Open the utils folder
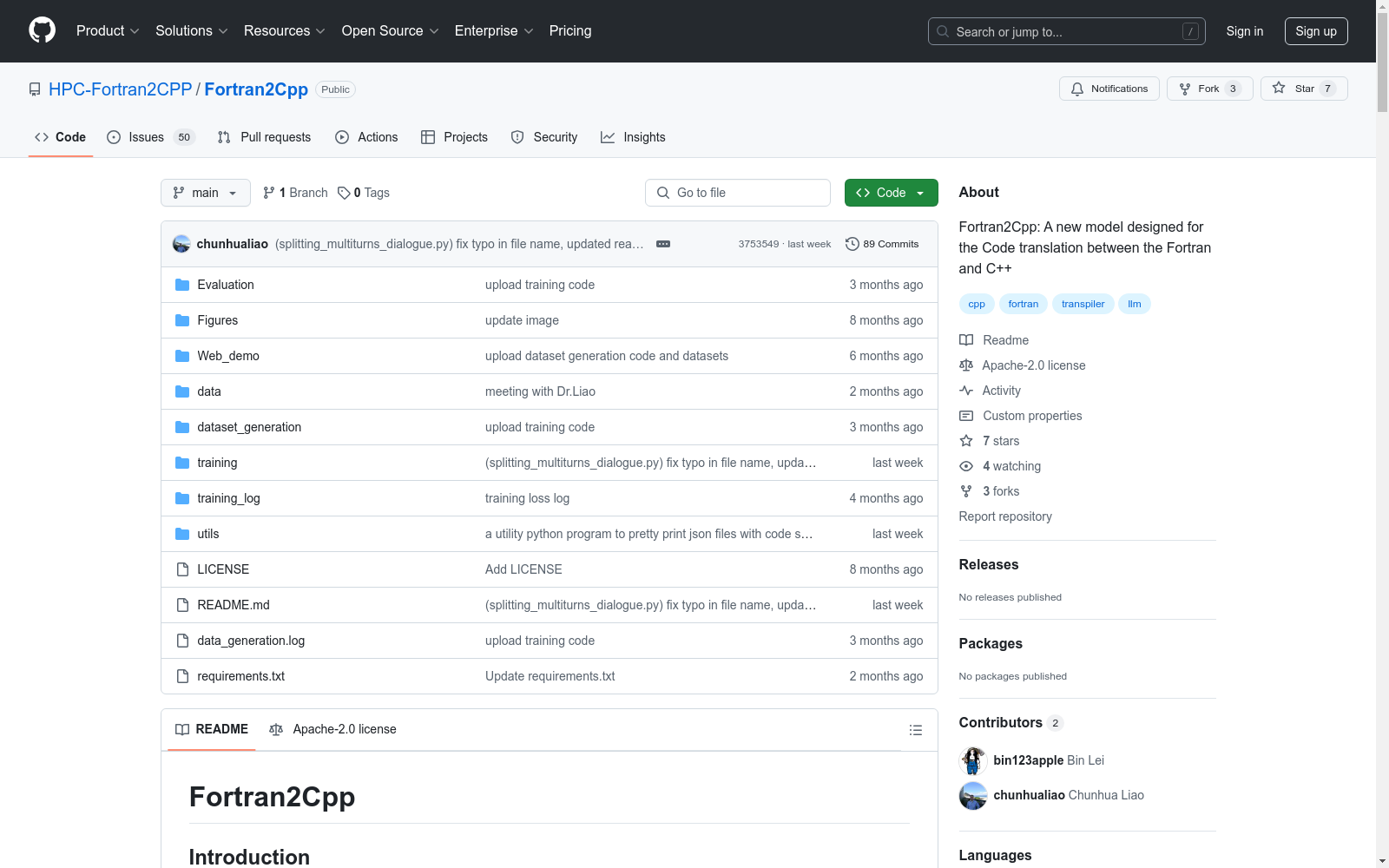1389x868 pixels. click(x=208, y=534)
